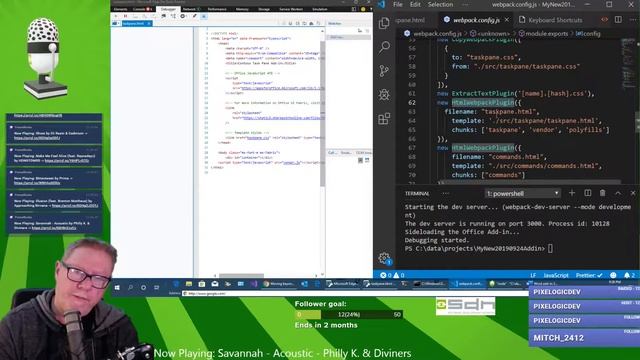Switch to the Console tab in DevTools
This screenshot has height=360, width=640.
coord(142,9)
